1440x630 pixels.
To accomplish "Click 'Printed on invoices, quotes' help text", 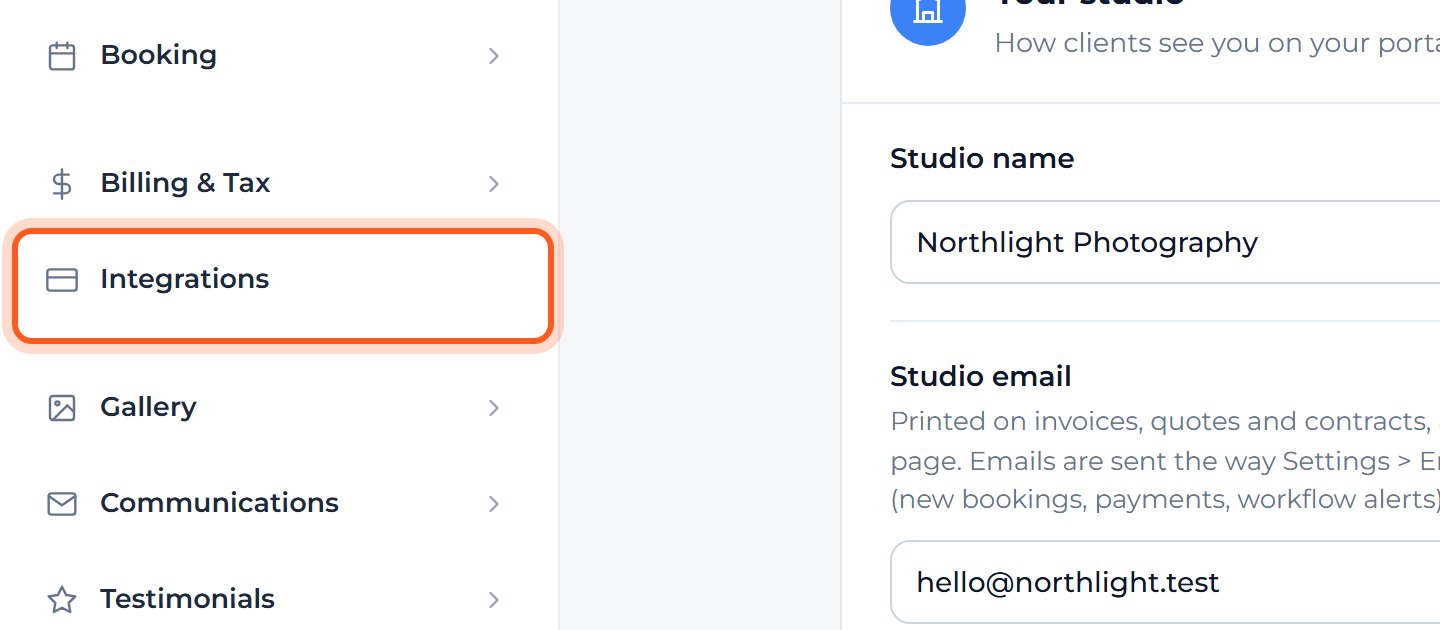I will 1165,461.
